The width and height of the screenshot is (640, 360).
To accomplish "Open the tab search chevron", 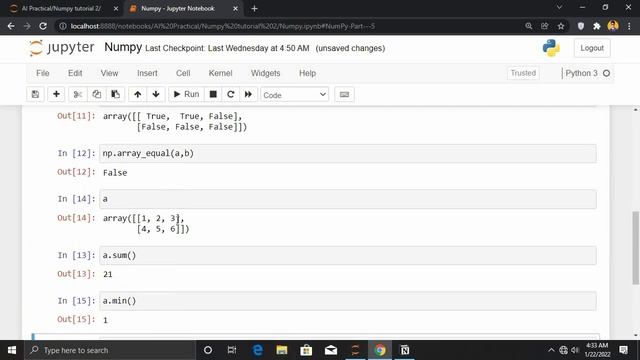I will [559, 7].
